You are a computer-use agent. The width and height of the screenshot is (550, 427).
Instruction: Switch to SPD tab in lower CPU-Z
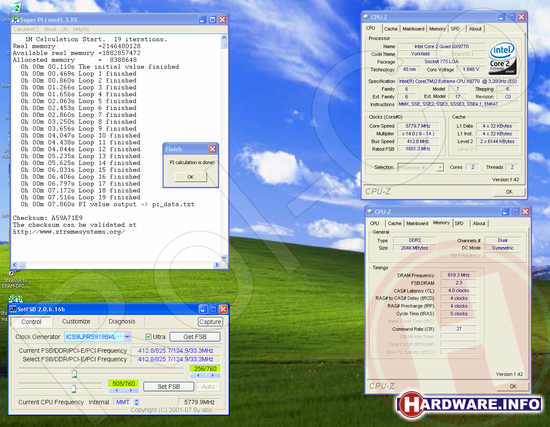[x=459, y=223]
